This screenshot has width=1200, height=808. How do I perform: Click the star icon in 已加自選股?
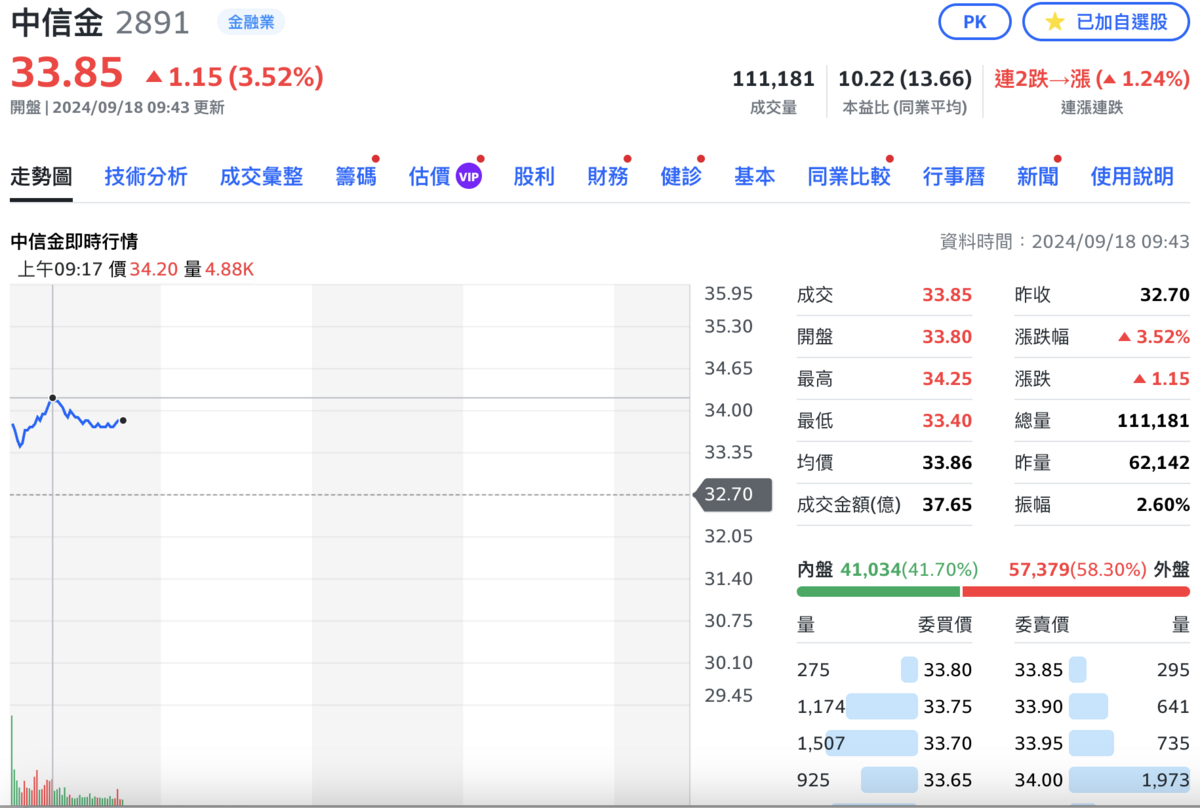[1054, 22]
